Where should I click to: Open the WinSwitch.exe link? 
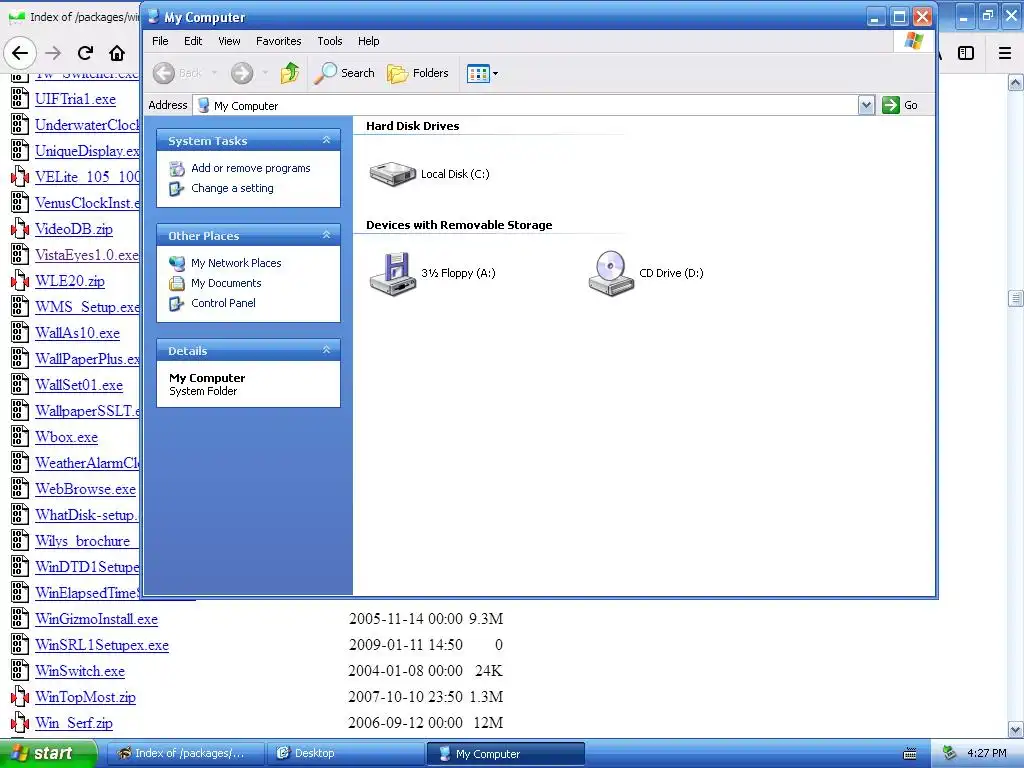point(80,671)
